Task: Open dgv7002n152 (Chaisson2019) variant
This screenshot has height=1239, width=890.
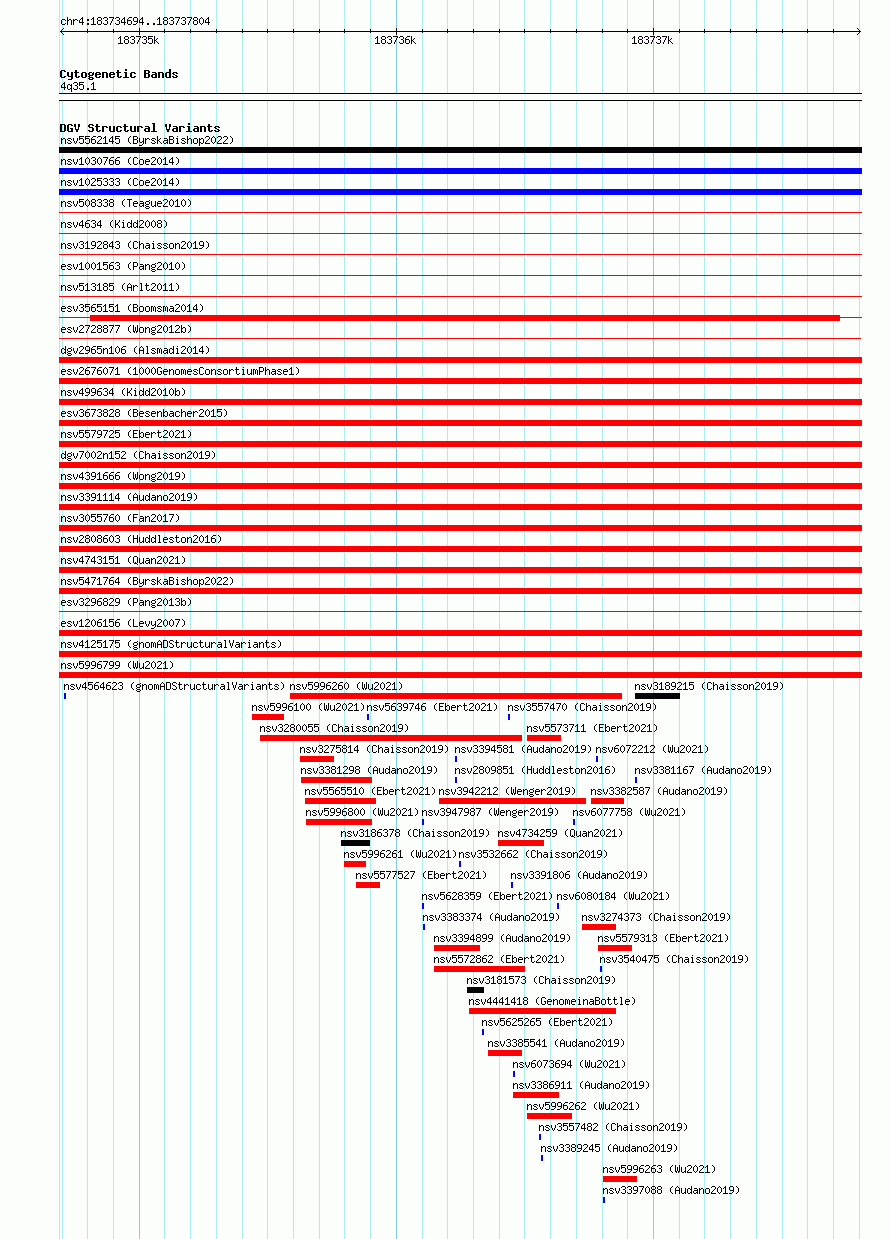Action: click(x=138, y=456)
